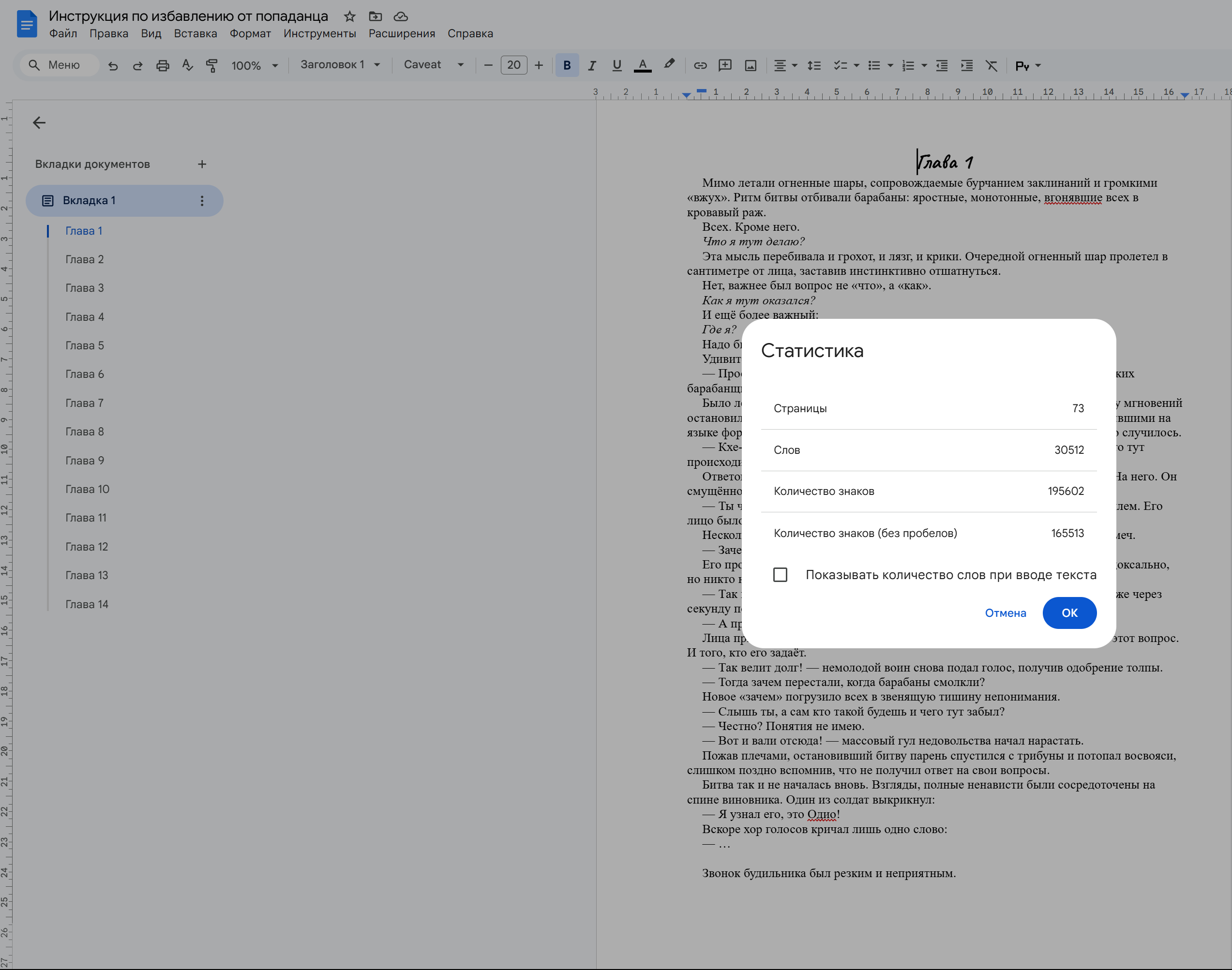Open the Вставка menu
This screenshot has width=1232, height=970.
click(x=195, y=33)
